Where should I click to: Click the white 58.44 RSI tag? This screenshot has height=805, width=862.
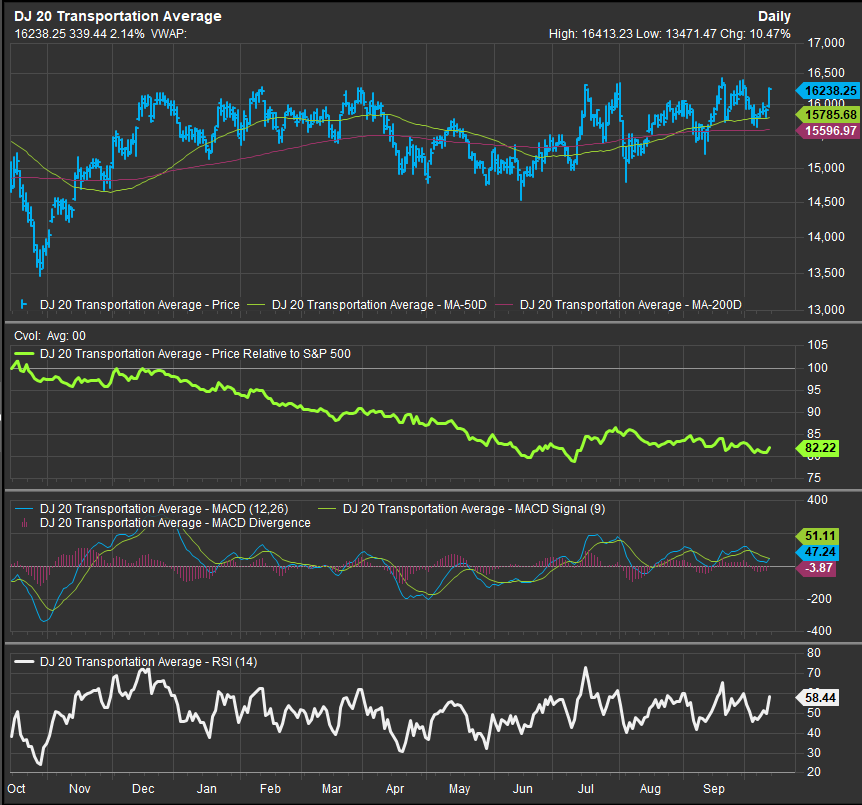coord(818,698)
